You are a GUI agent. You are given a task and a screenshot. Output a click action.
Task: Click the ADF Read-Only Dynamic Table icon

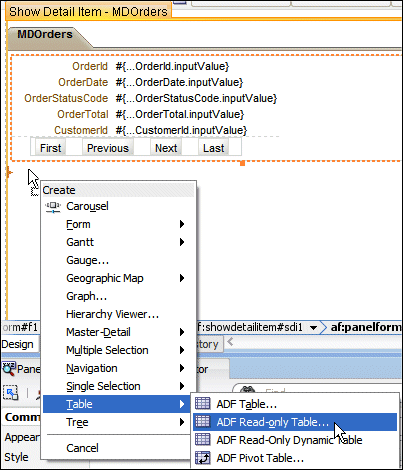coord(202,440)
